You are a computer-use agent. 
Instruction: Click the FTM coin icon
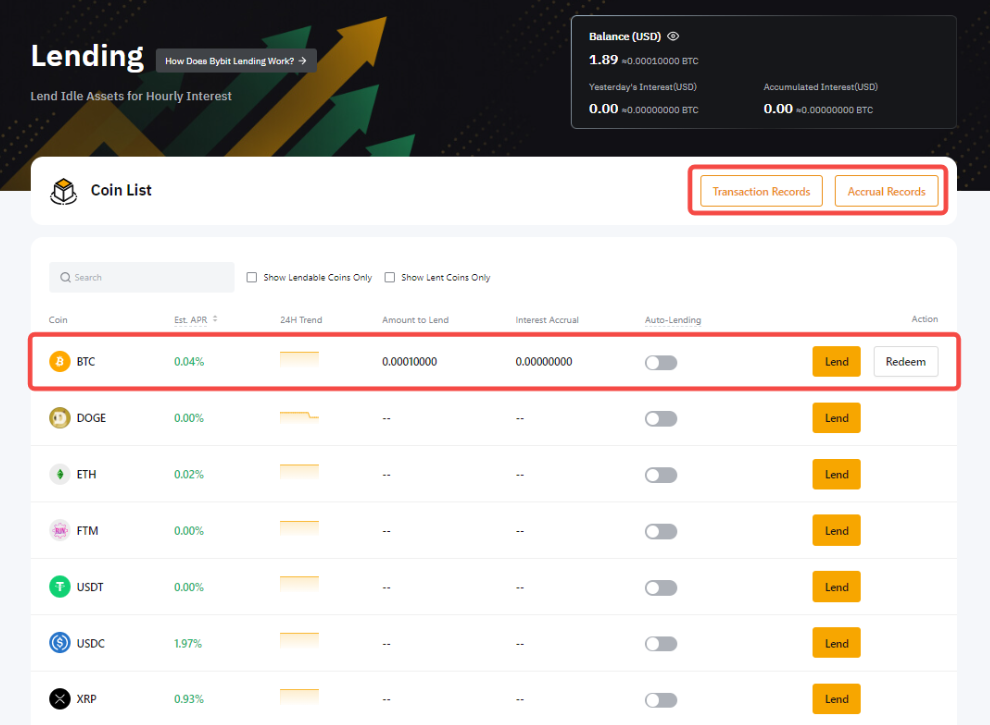(x=60, y=531)
